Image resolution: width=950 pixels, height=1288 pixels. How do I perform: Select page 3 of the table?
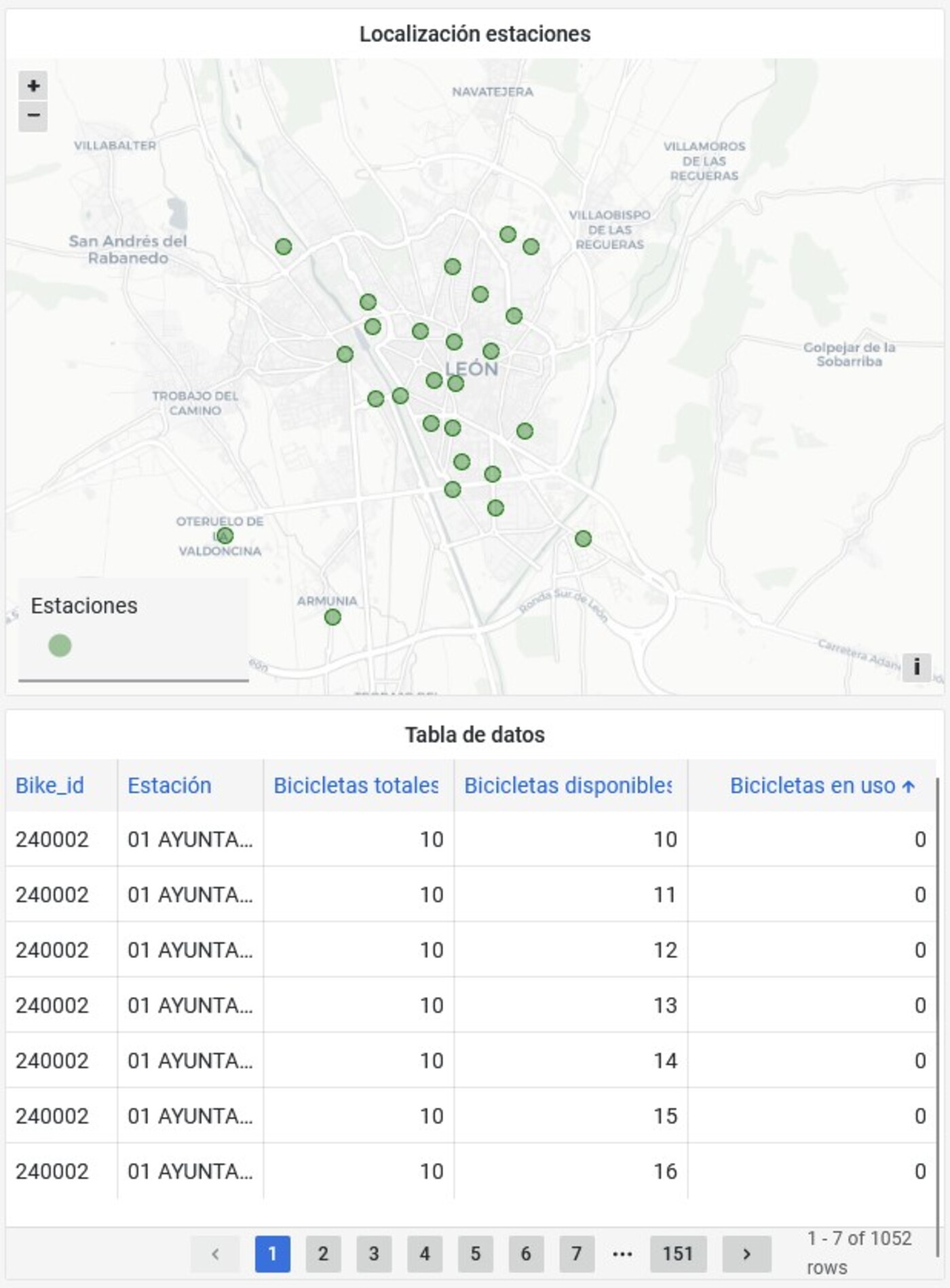click(x=374, y=1253)
